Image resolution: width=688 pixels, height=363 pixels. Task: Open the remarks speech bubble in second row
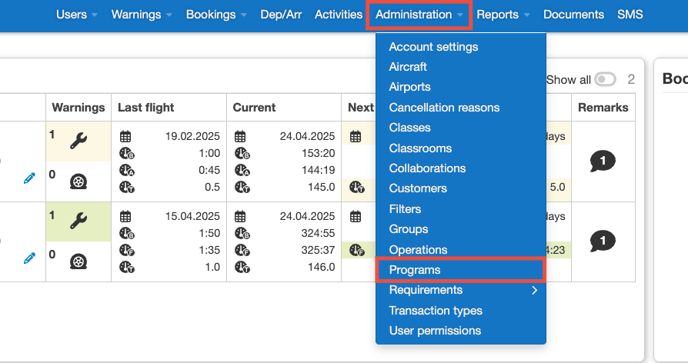click(x=603, y=241)
